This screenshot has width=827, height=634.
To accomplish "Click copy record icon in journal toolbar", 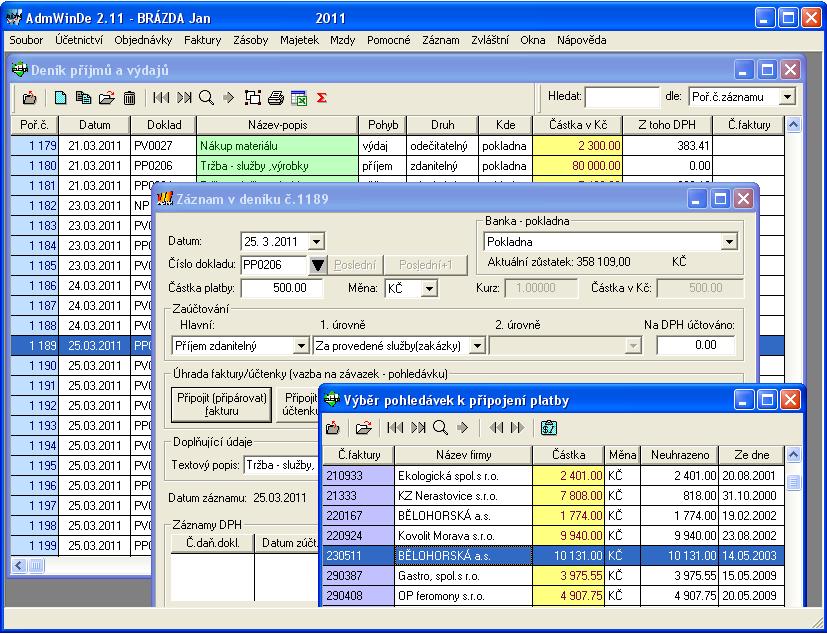I will click(83, 98).
